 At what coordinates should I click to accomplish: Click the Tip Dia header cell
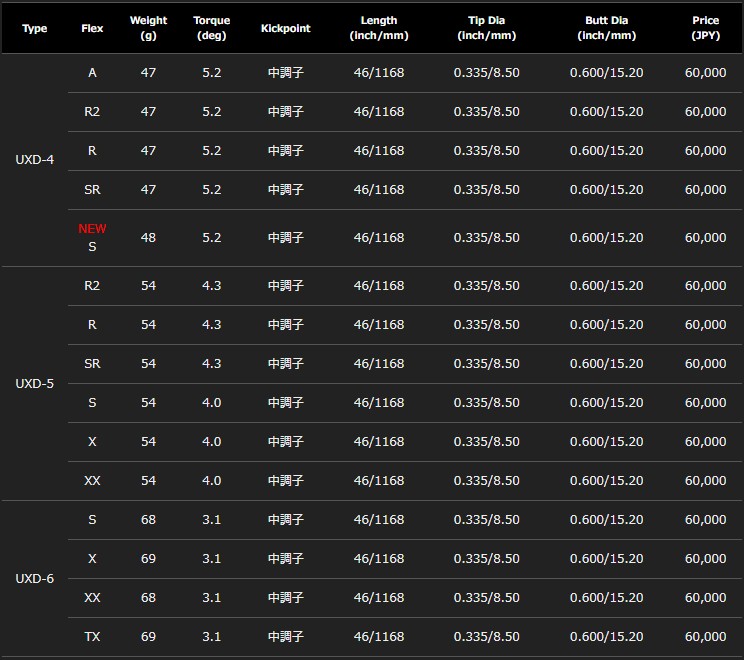[x=486, y=28]
